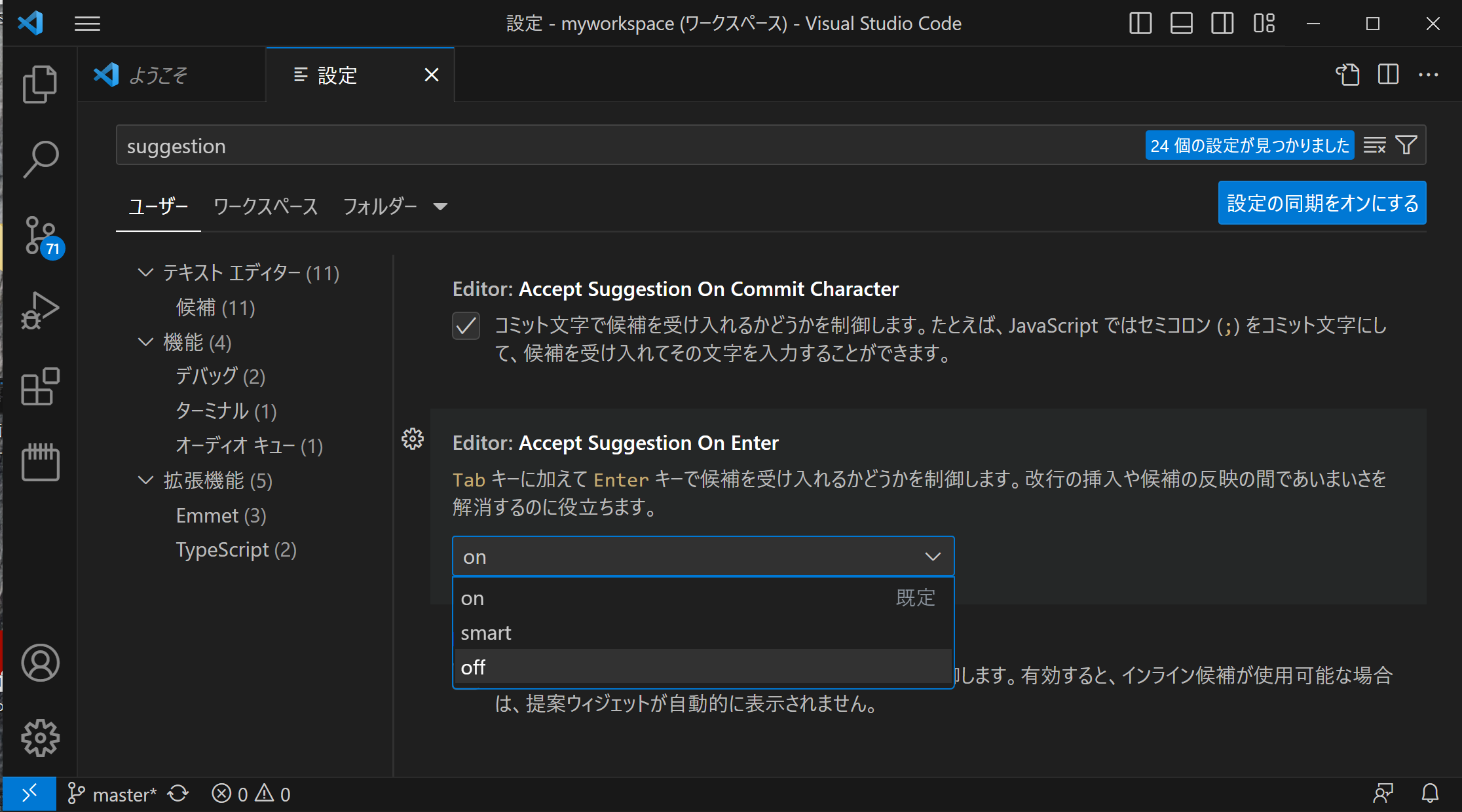The height and width of the screenshot is (812, 1462).
Task: Click the VS Code logo in title bar
Action: (30, 24)
